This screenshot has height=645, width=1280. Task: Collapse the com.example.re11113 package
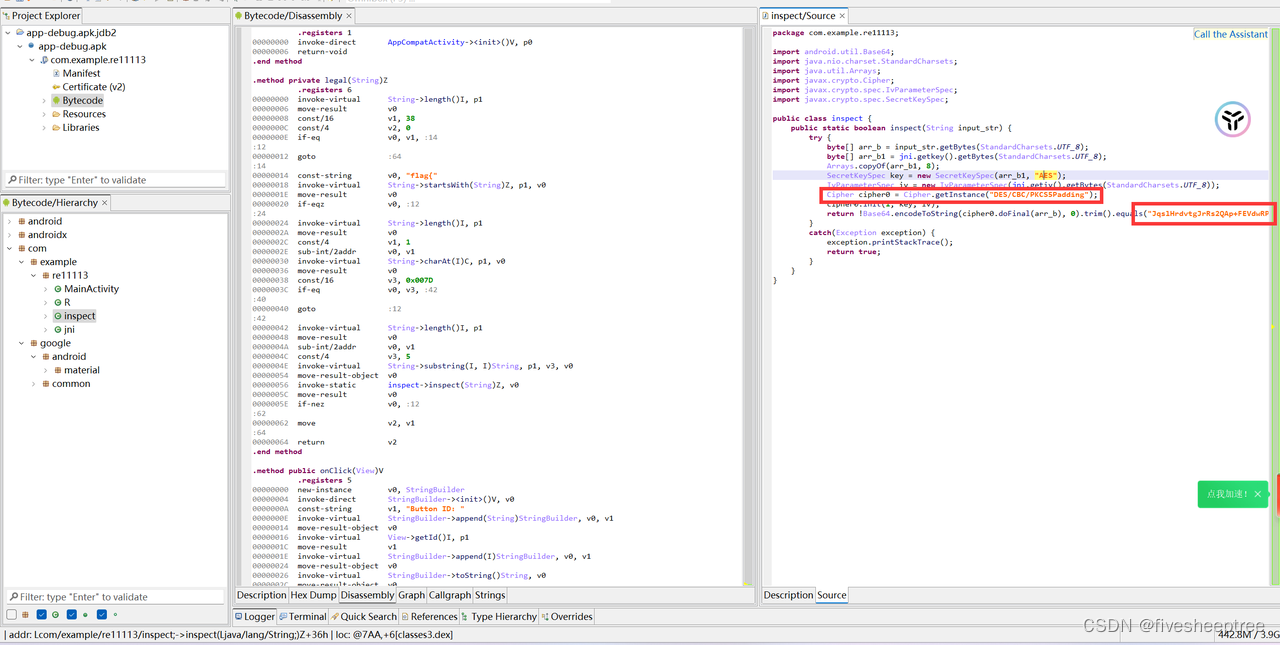(x=31, y=59)
